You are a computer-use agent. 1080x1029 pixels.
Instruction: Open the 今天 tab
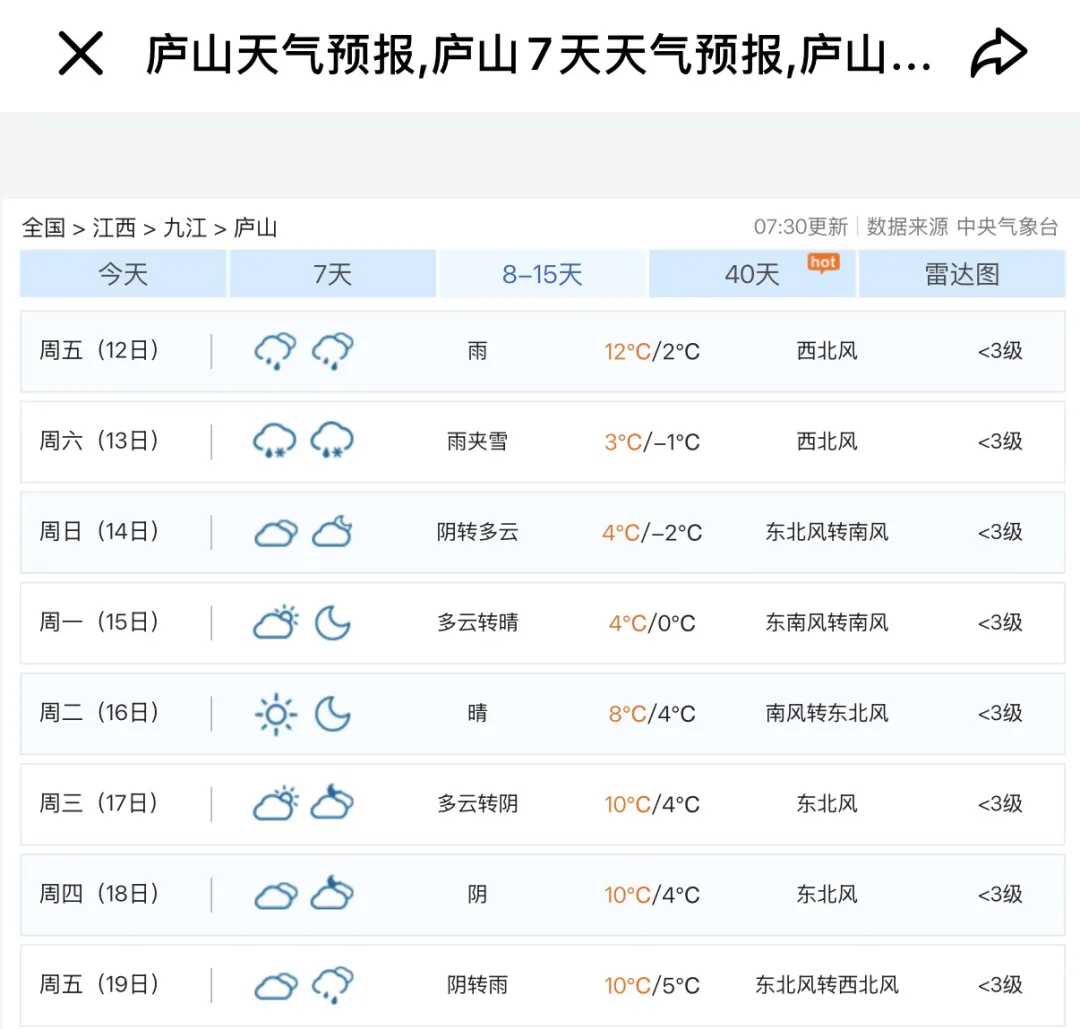(x=123, y=274)
